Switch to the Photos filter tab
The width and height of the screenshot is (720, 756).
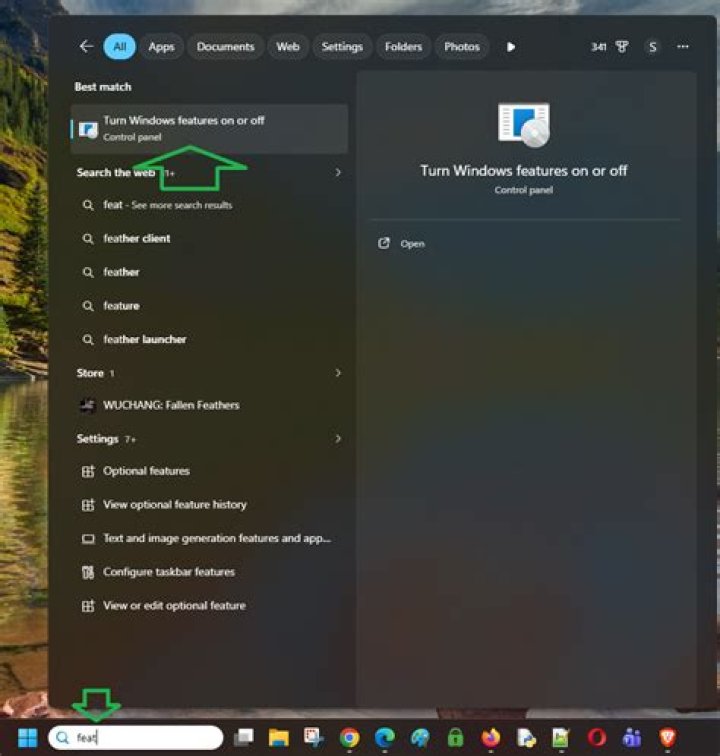[x=462, y=47]
